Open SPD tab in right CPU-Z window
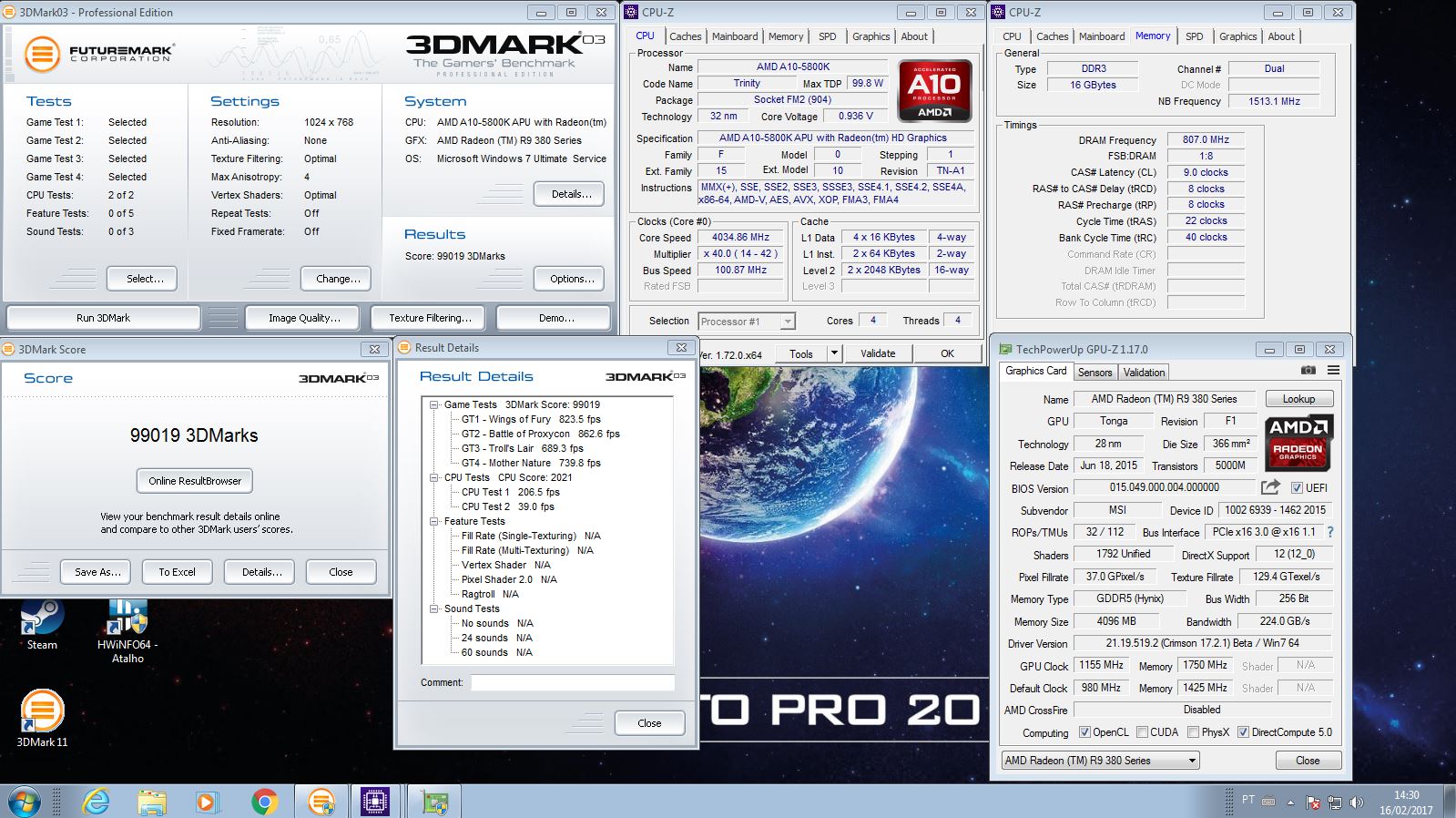This screenshot has height=818, width=1456. (1194, 36)
